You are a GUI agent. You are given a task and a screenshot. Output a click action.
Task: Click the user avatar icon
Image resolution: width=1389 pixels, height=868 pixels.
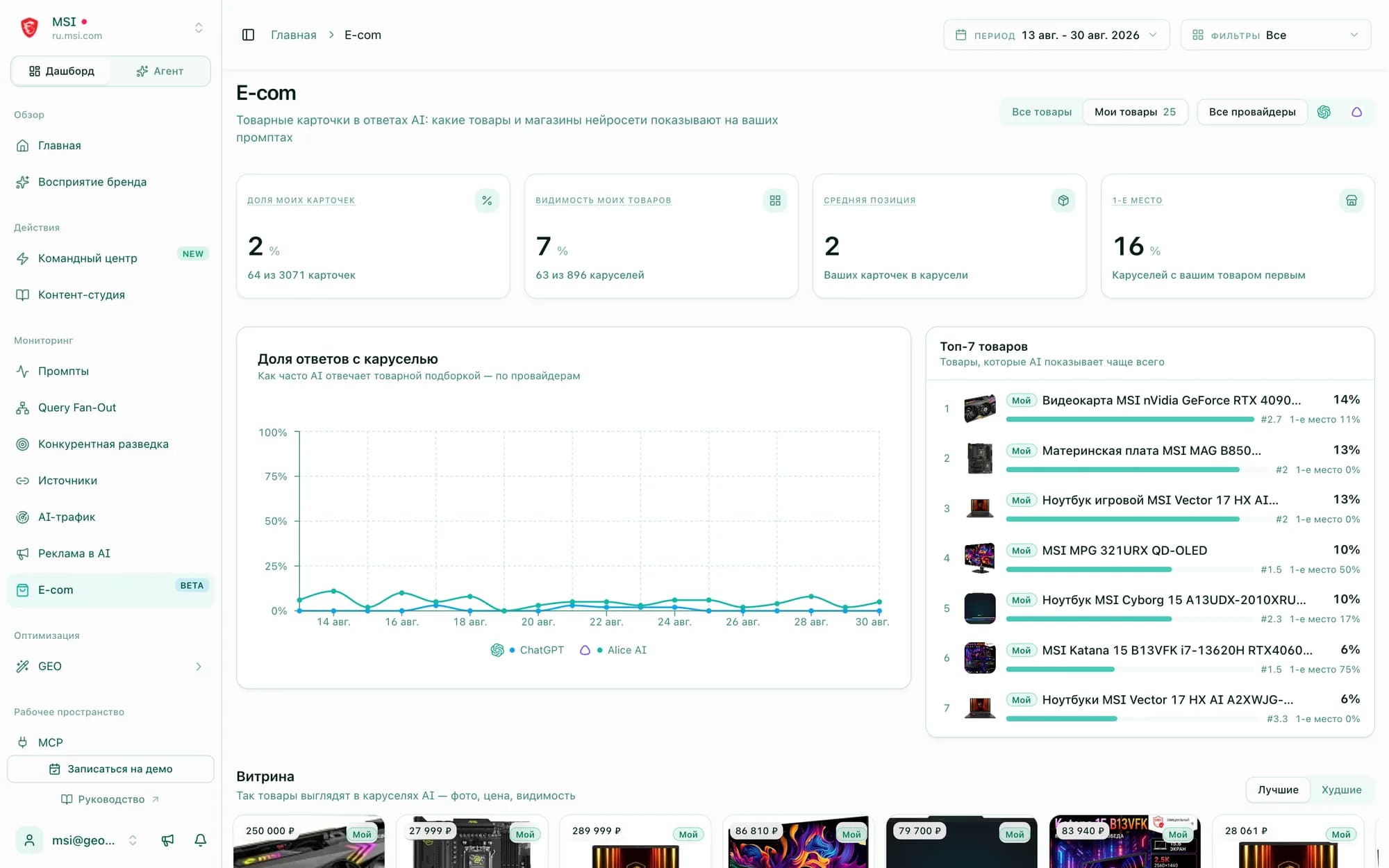point(29,840)
